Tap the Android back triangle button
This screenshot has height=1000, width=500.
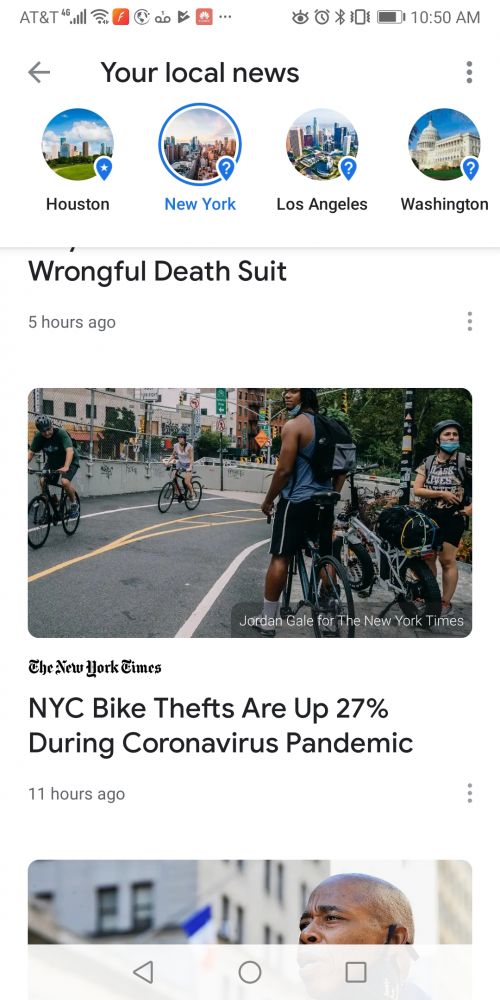click(143, 972)
